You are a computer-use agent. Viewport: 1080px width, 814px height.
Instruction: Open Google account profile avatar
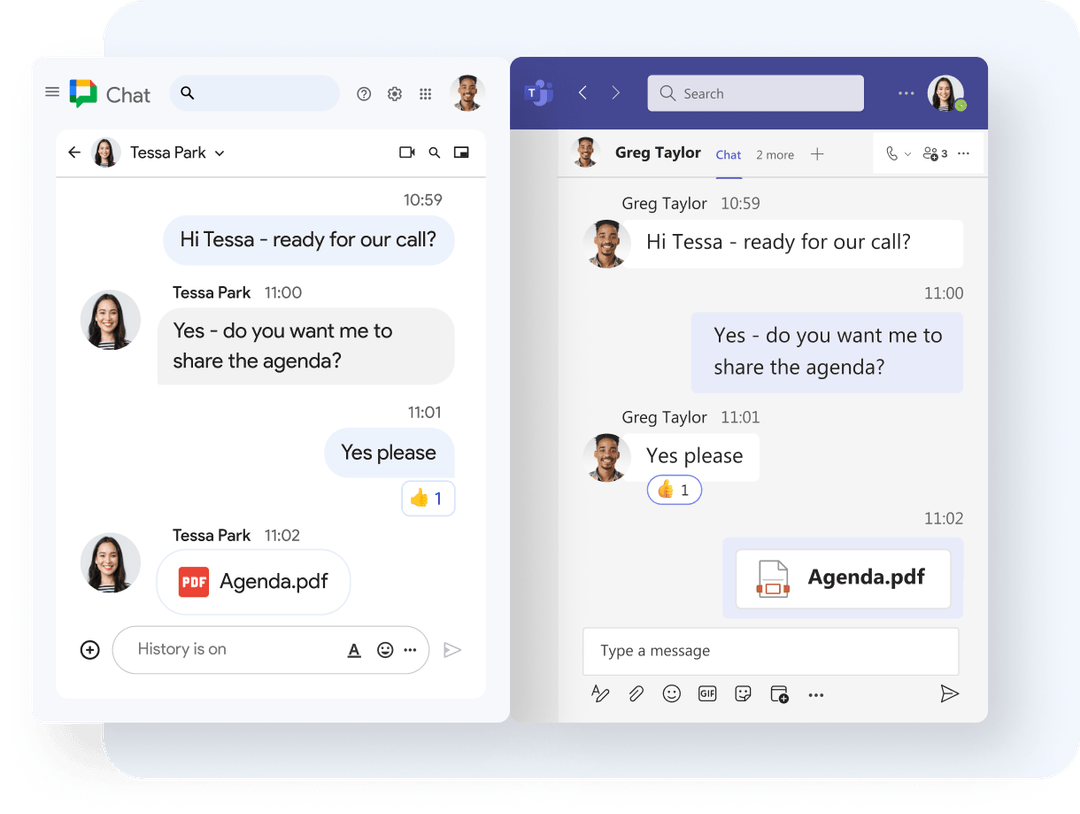pyautogui.click(x=468, y=93)
